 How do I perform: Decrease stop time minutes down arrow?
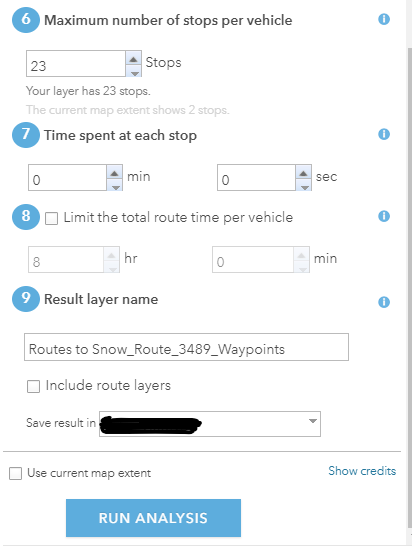point(115,186)
